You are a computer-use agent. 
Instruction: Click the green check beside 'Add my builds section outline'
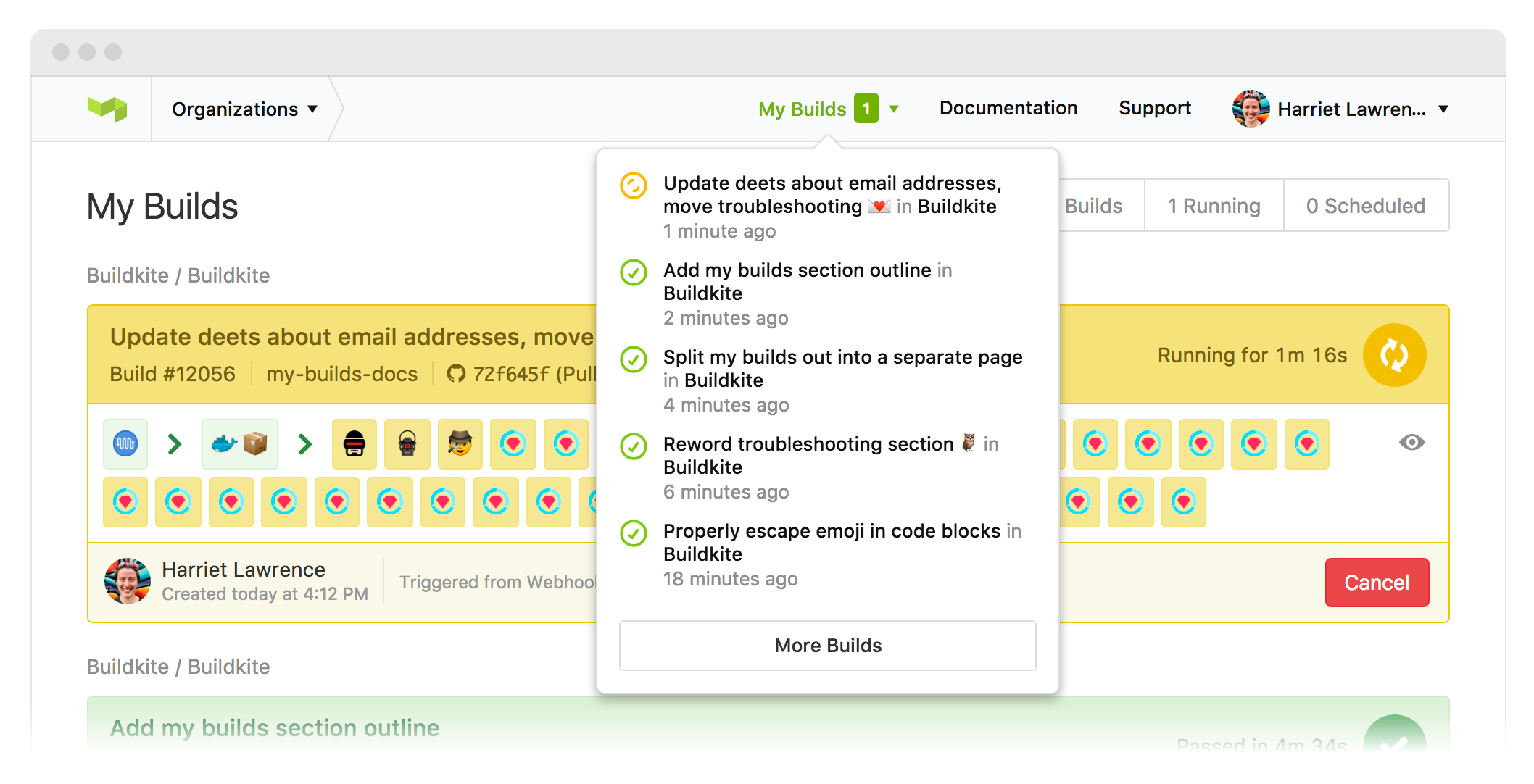point(634,272)
